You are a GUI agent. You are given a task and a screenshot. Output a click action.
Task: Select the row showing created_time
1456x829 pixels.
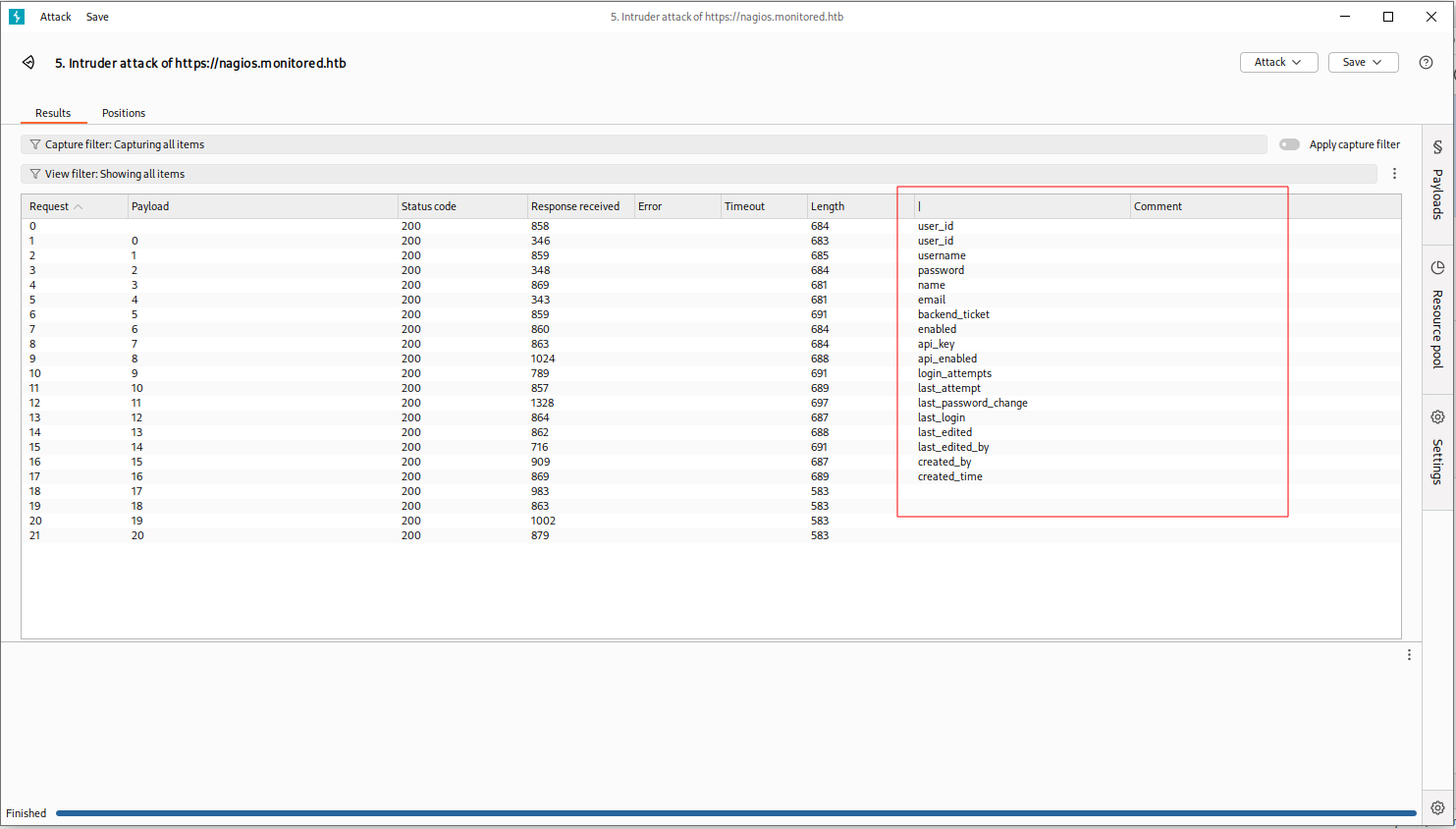(711, 476)
